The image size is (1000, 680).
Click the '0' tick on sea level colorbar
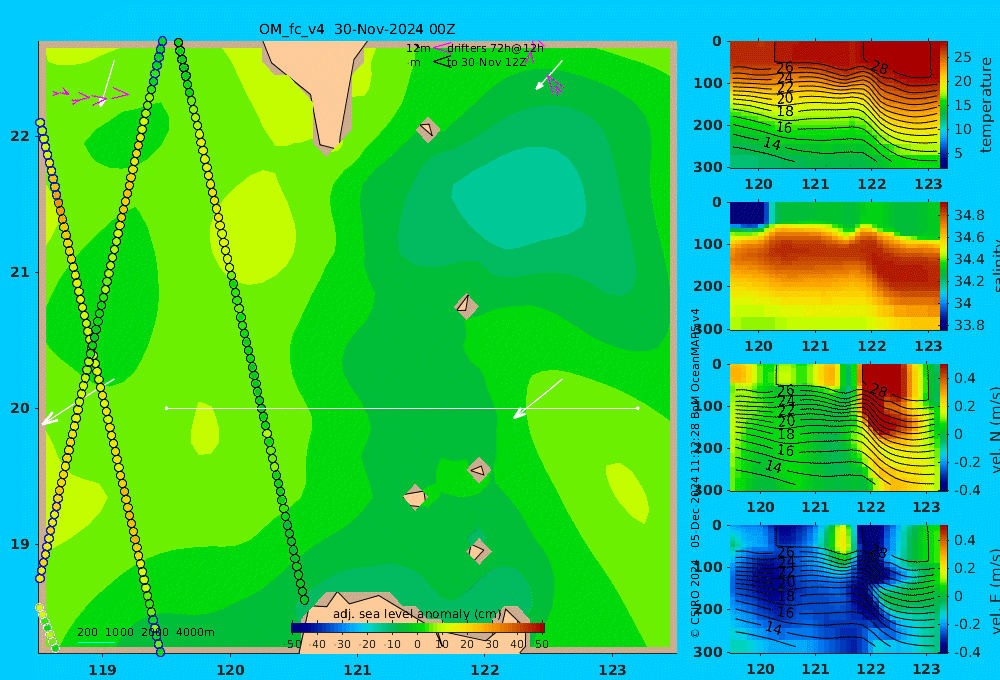pos(418,644)
